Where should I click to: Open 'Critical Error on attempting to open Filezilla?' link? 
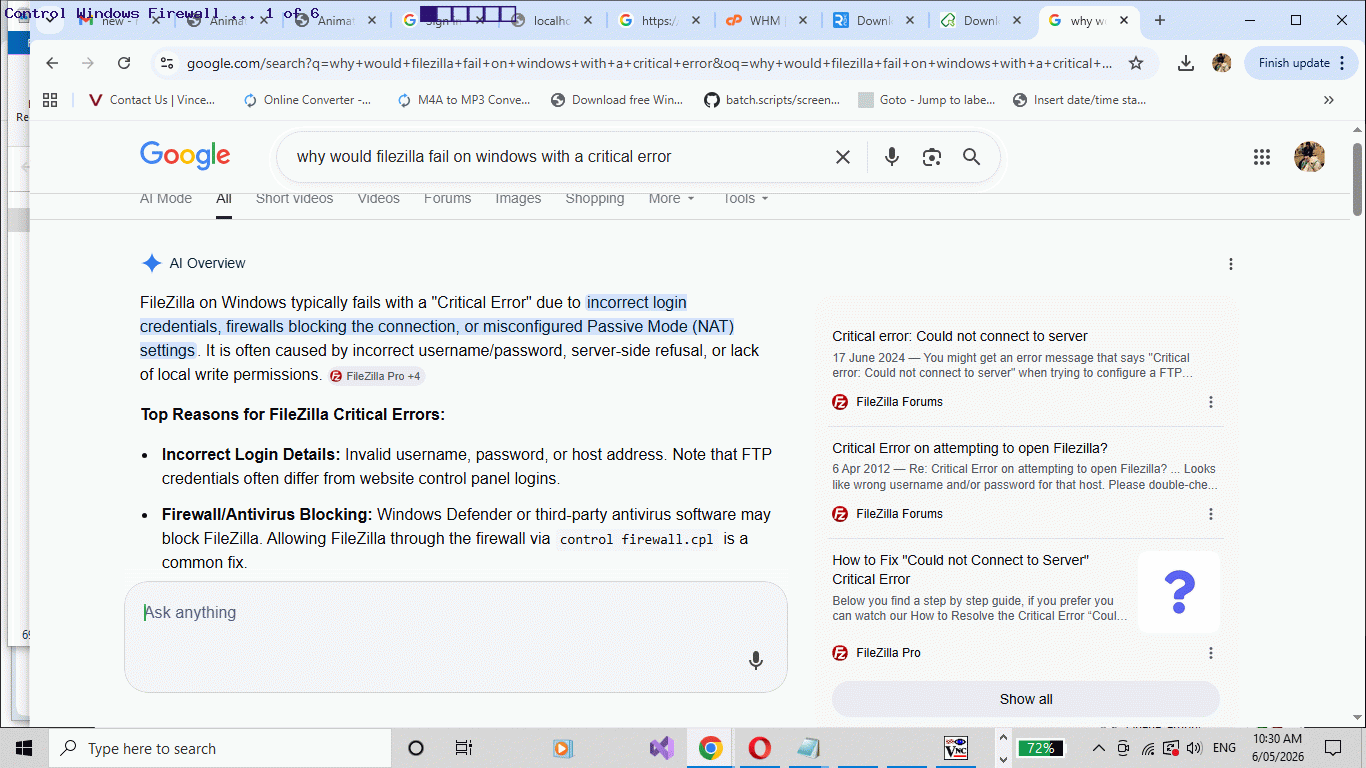970,448
